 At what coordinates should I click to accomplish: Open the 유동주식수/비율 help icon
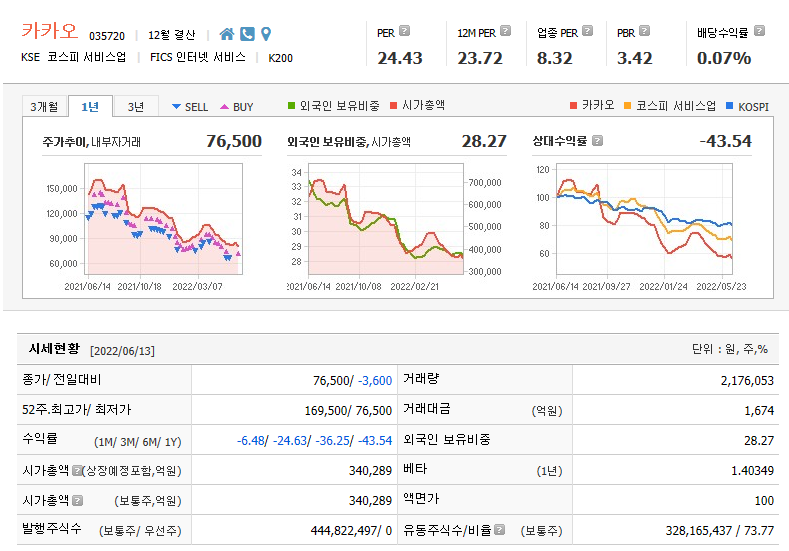coord(499,529)
